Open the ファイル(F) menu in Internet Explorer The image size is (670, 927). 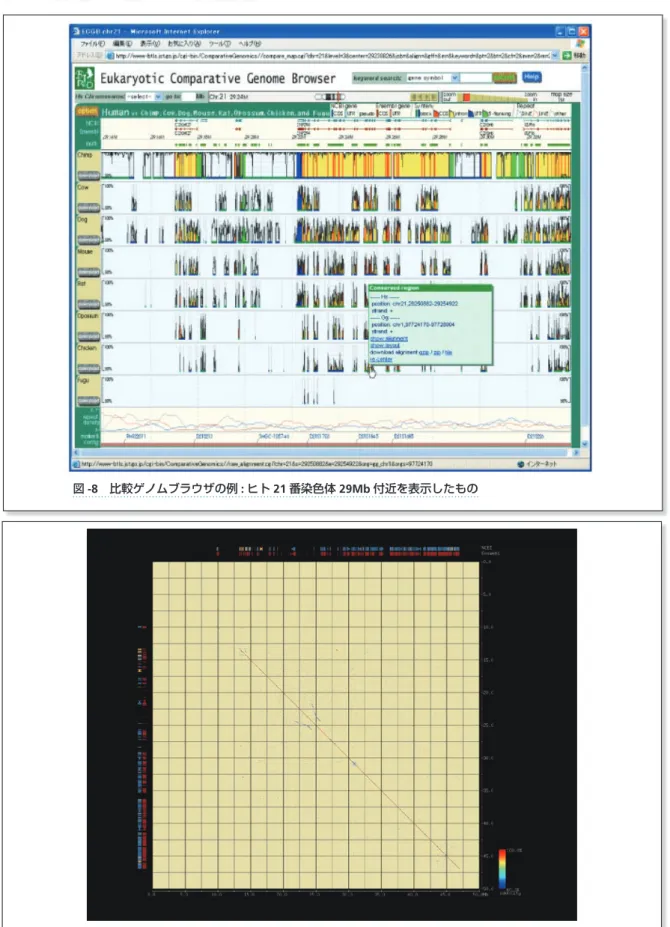point(93,44)
